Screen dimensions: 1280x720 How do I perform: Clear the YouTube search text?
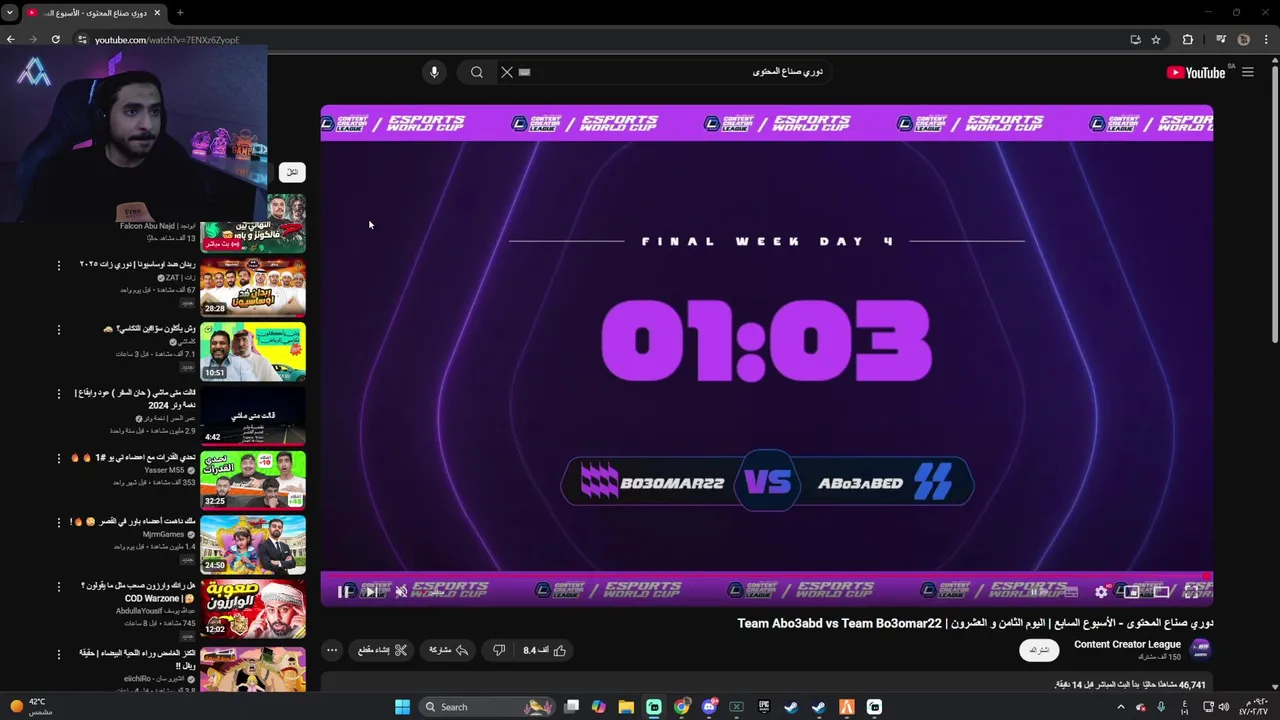[507, 72]
